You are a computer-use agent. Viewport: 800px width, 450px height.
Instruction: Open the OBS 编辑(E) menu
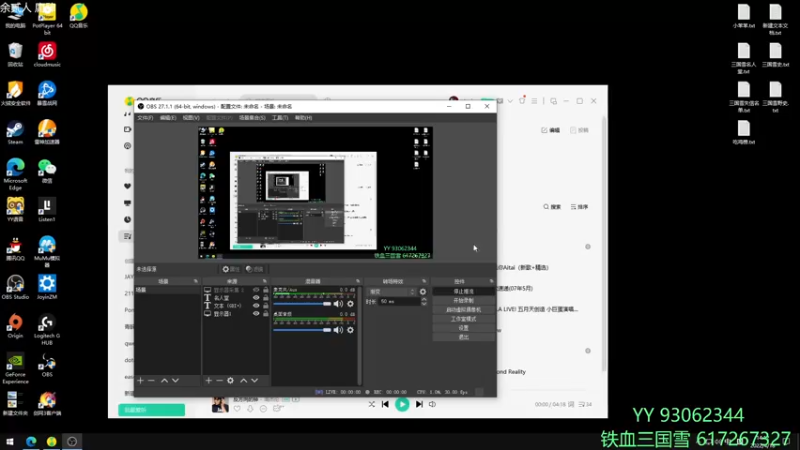(x=168, y=118)
